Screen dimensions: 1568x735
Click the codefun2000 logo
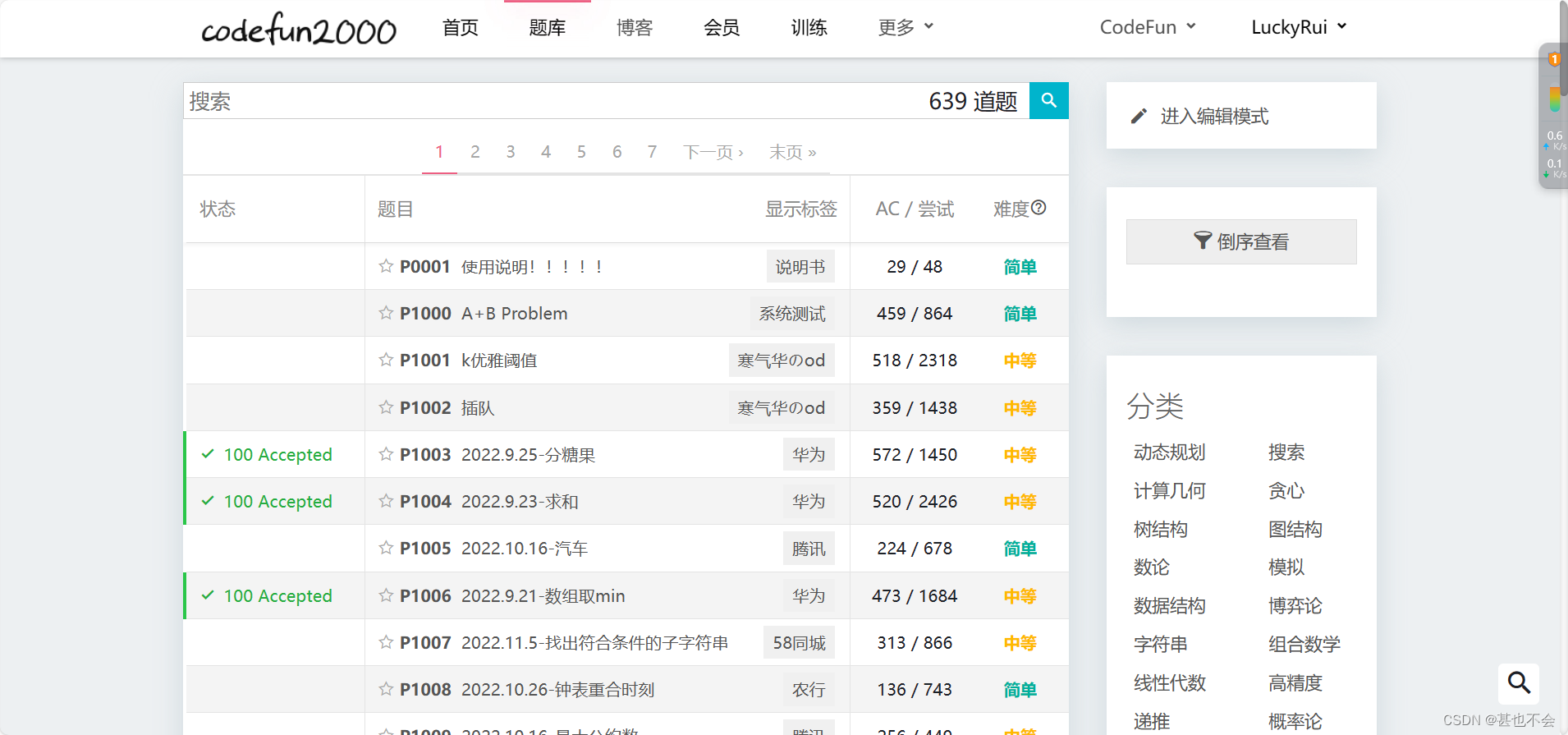coord(299,30)
